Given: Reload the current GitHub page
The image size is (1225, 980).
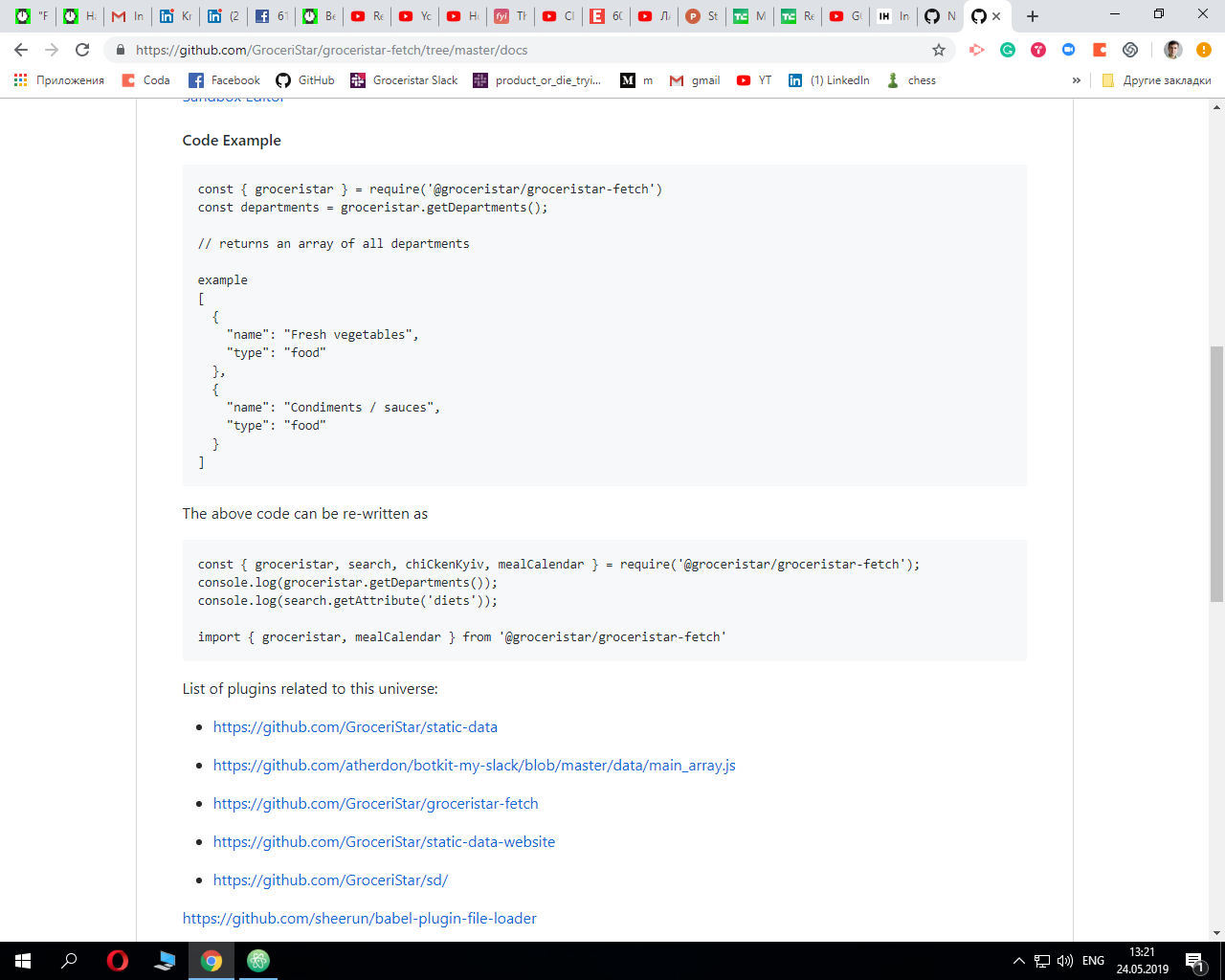Looking at the screenshot, I should pos(82,50).
